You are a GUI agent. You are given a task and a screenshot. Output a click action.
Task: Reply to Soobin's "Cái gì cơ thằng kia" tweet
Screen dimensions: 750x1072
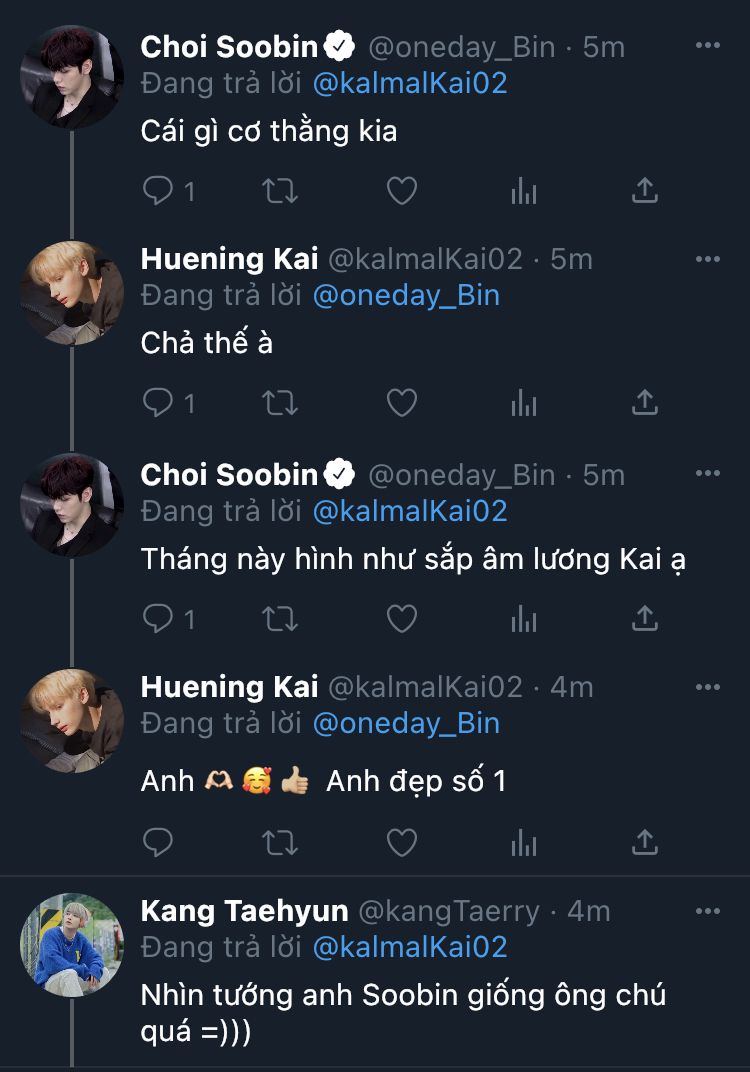click(x=159, y=190)
